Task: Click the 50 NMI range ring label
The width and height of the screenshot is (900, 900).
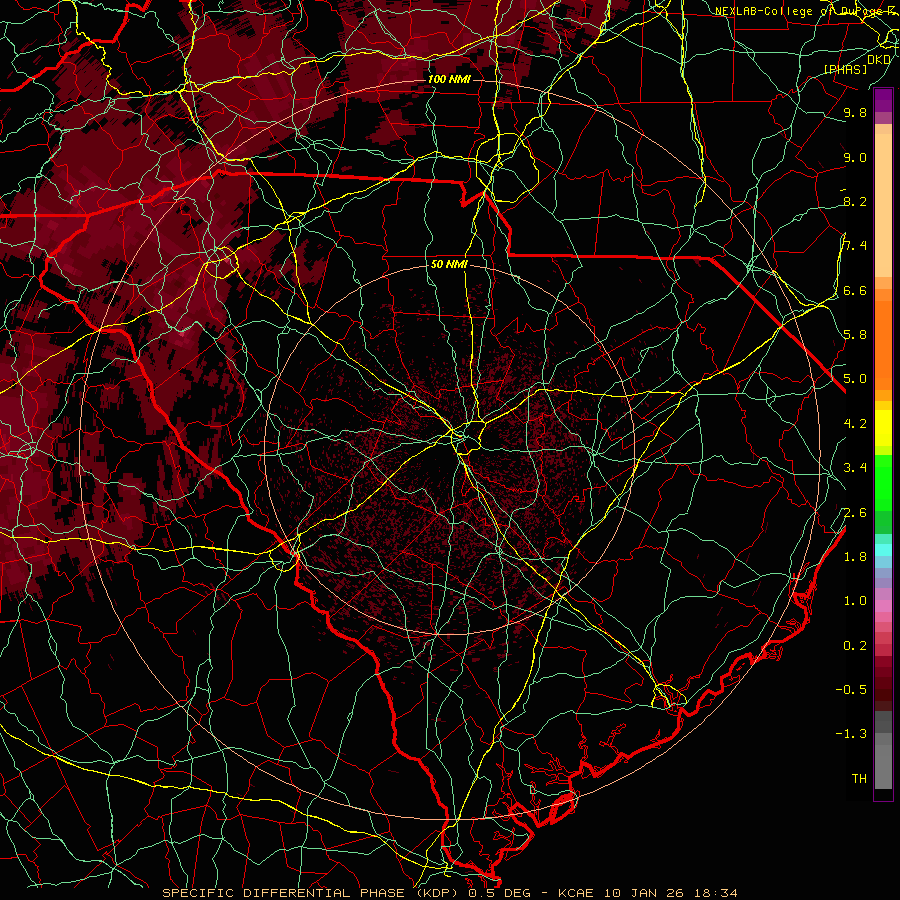Action: (x=449, y=264)
